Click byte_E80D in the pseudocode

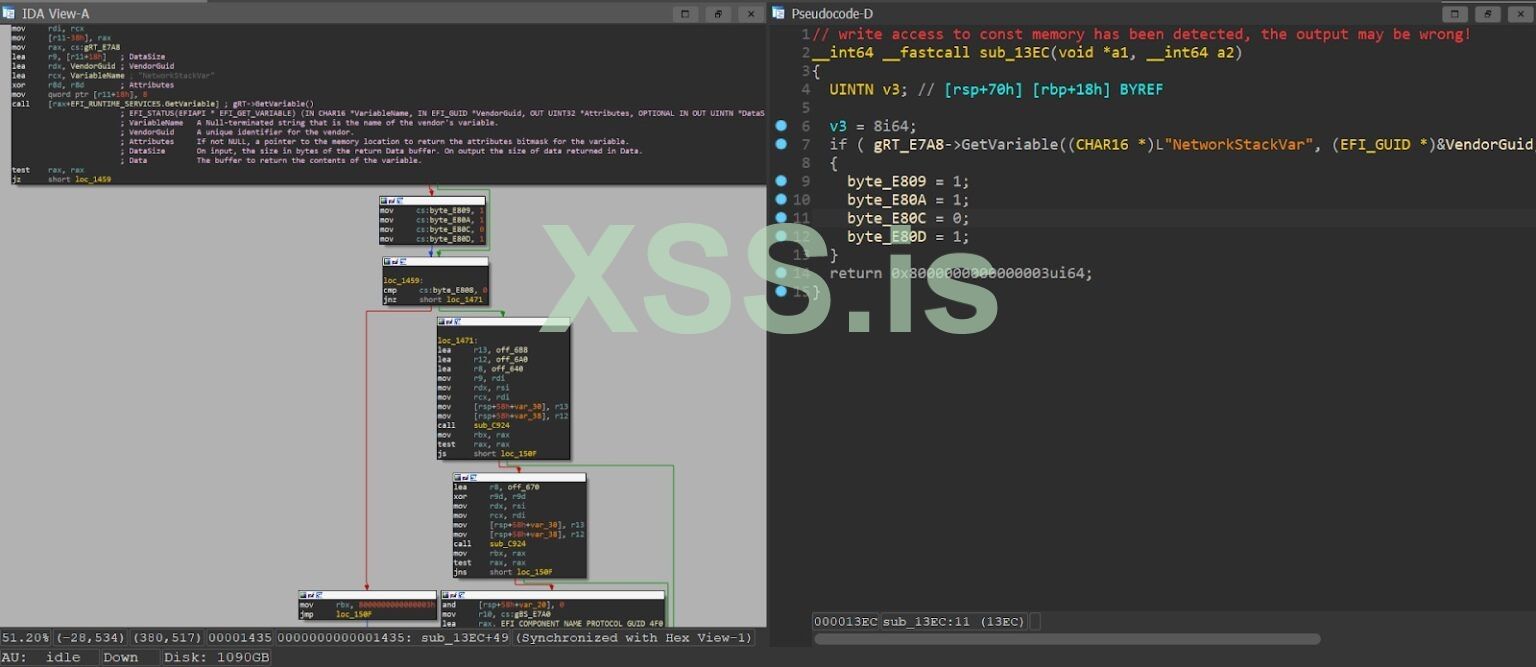pos(888,237)
